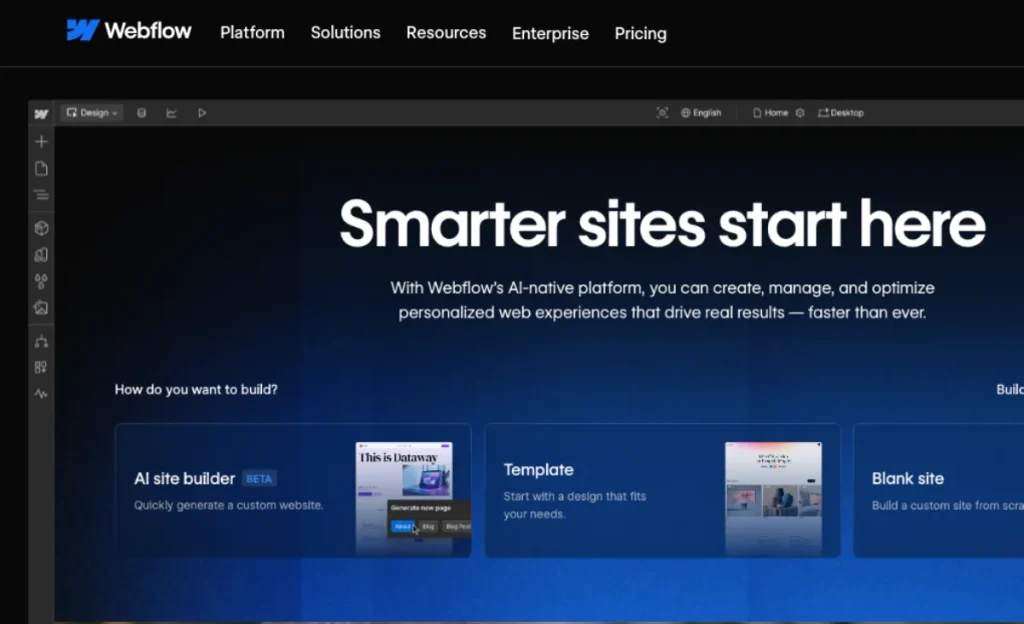This screenshot has height=624, width=1024.
Task: Toggle the focus frame icon in the toolbar
Action: tap(662, 112)
